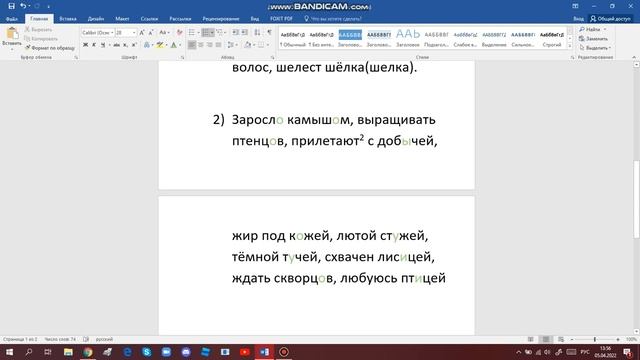Switch to the Дизайн tab

point(96,19)
